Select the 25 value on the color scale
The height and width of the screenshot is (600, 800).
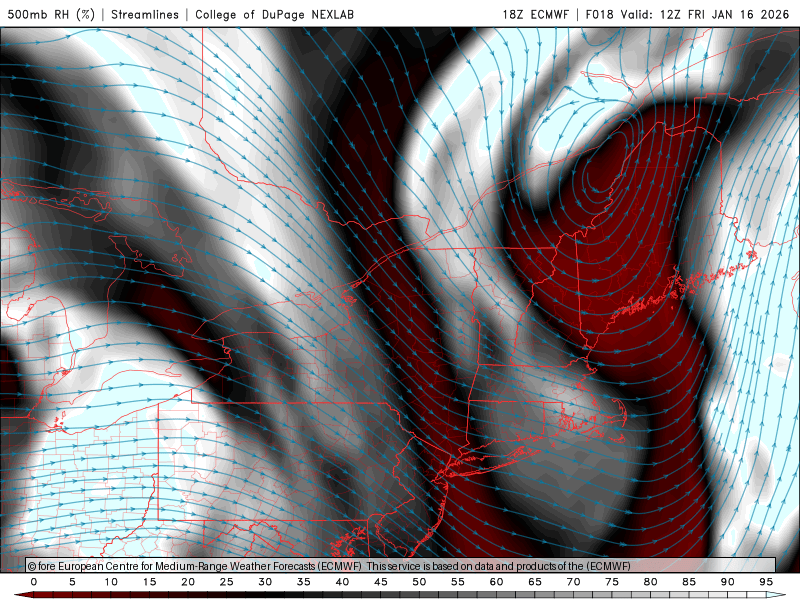pyautogui.click(x=227, y=582)
